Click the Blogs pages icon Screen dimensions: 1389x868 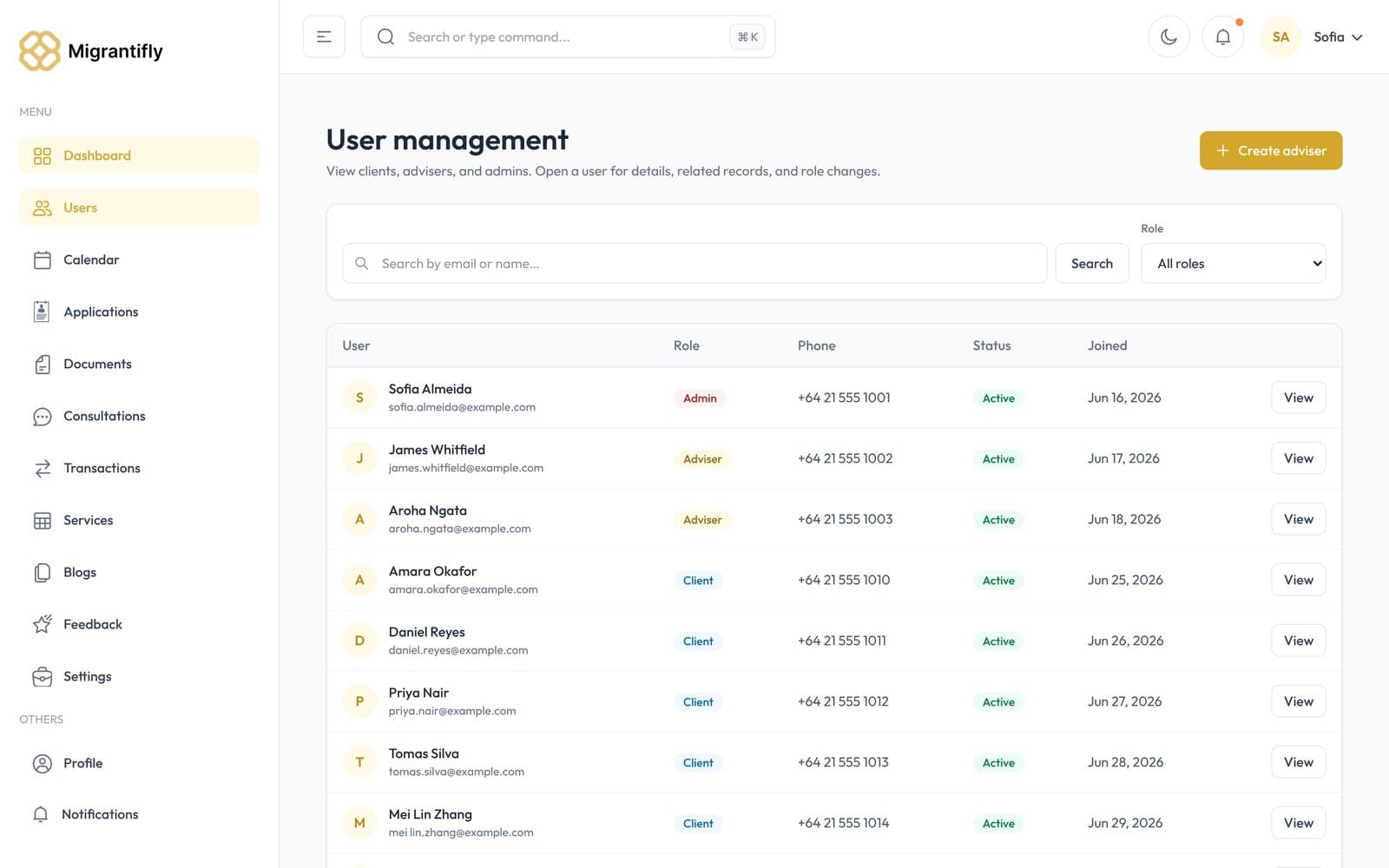(42, 572)
